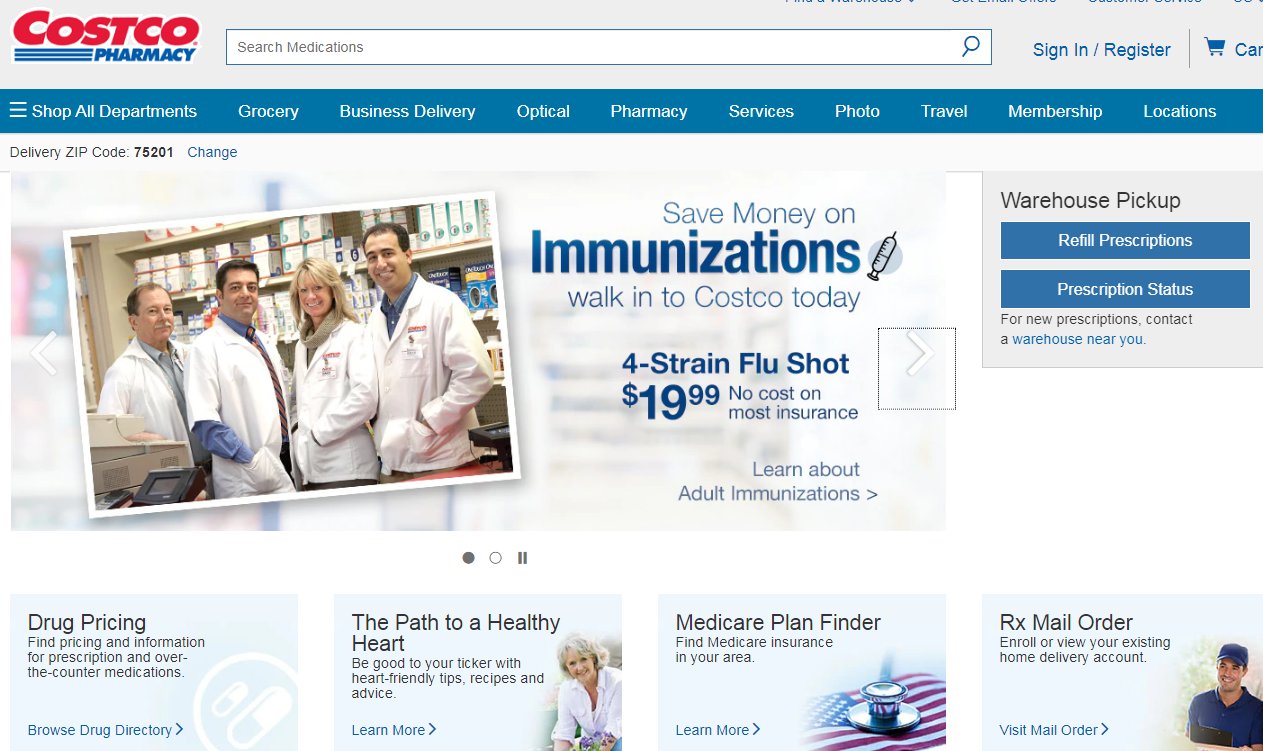Screen dimensions: 1263x751
Task: Open the Pharmacy menu item
Action: pos(649,111)
